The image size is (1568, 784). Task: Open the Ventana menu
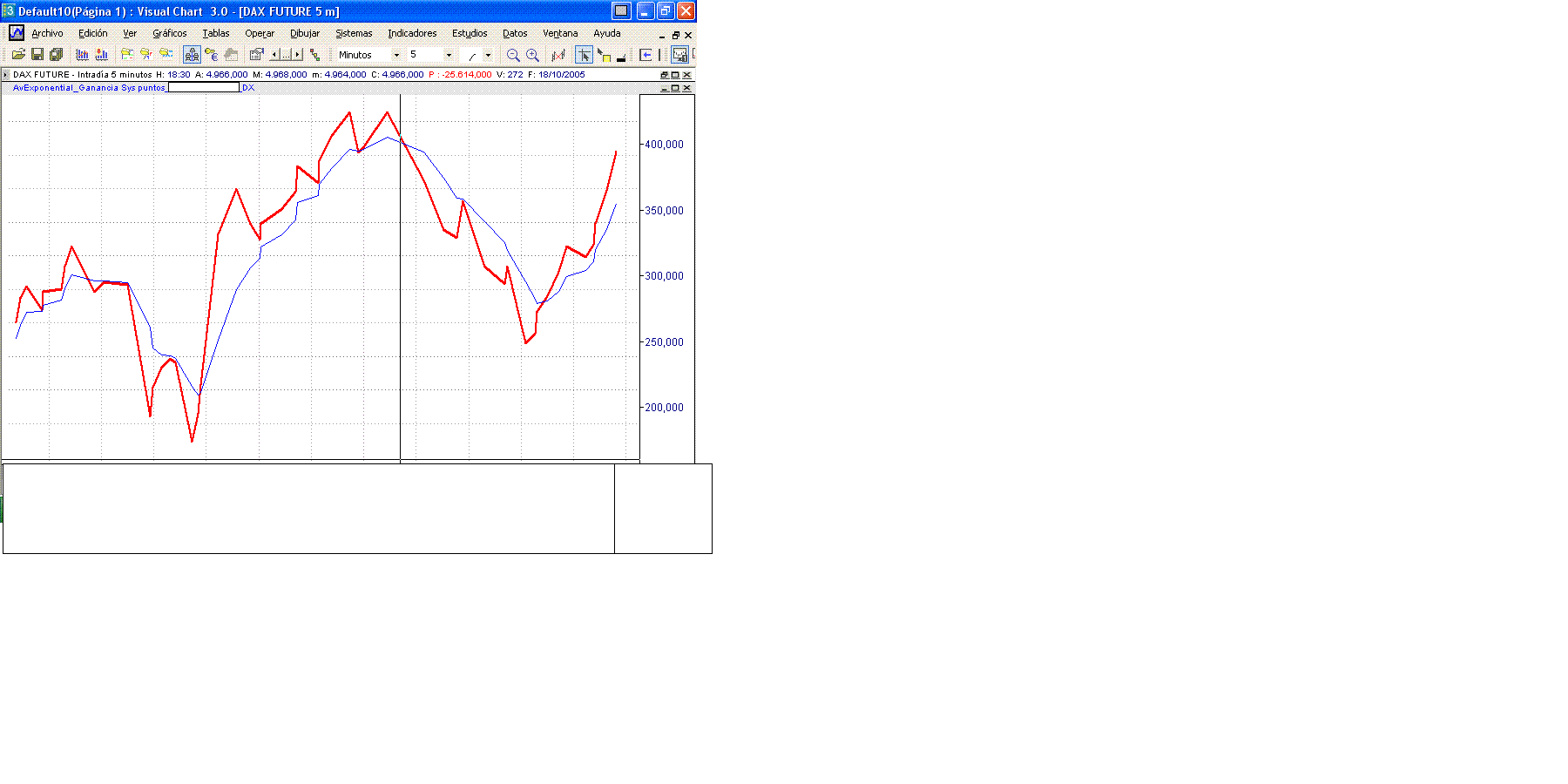[x=560, y=33]
